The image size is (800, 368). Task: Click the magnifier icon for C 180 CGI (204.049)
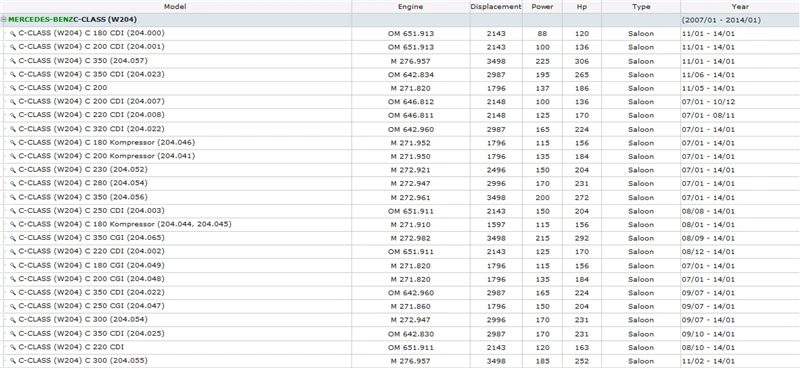(13, 265)
